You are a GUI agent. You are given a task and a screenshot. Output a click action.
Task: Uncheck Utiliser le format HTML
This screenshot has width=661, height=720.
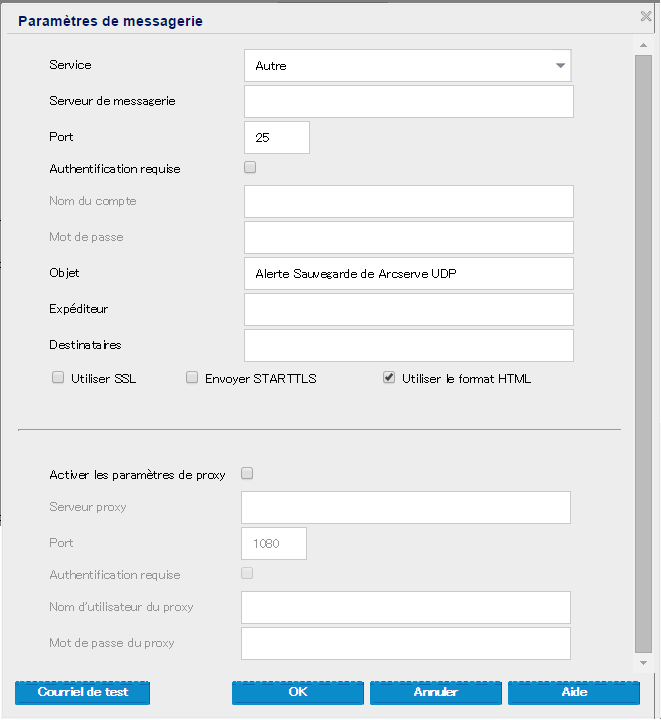(x=389, y=379)
